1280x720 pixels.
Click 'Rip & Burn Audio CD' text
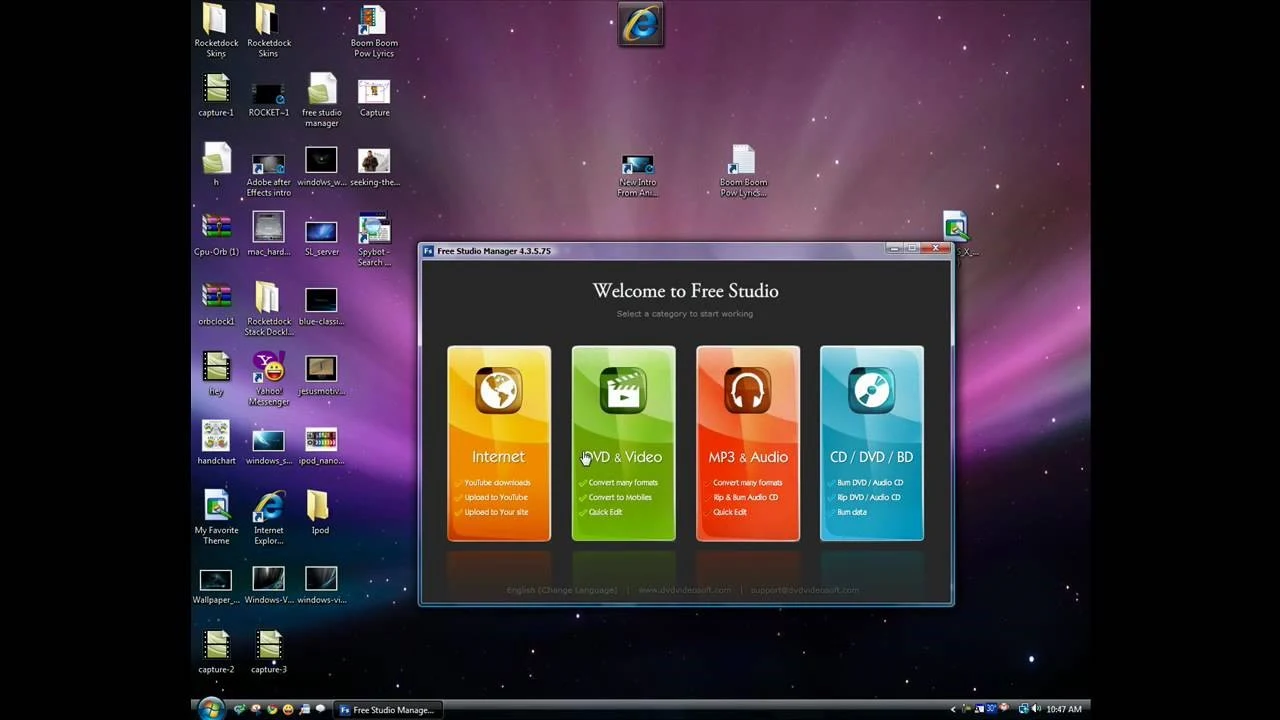click(x=745, y=497)
